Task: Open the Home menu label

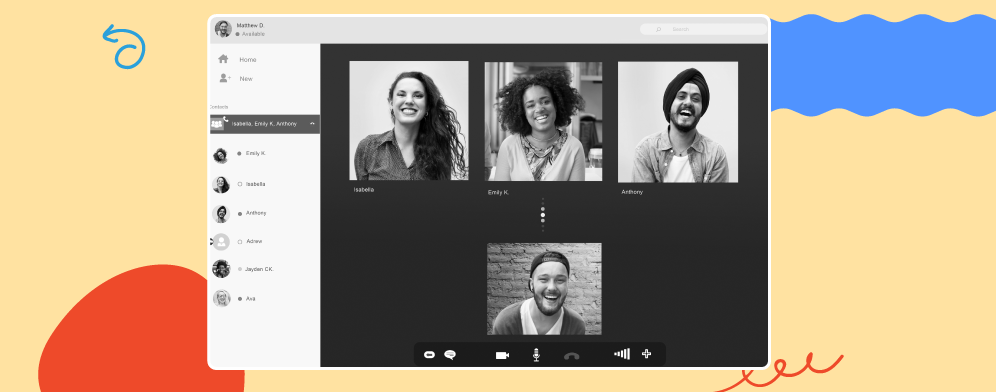Action: pyautogui.click(x=248, y=60)
